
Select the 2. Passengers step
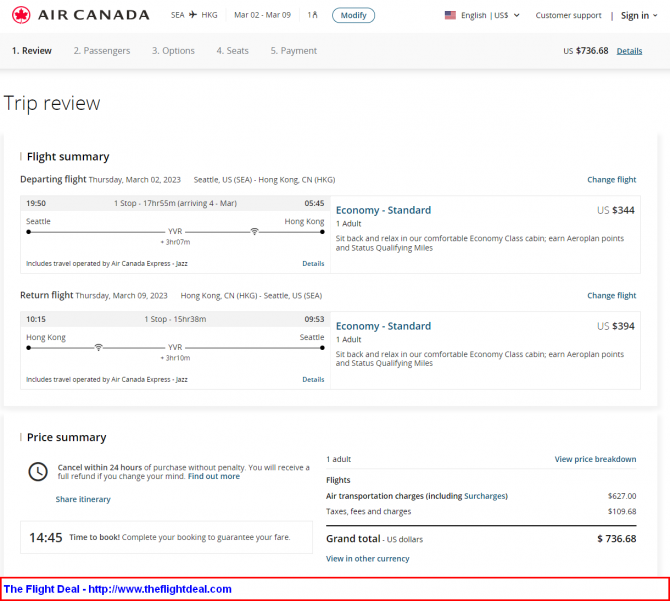click(102, 51)
